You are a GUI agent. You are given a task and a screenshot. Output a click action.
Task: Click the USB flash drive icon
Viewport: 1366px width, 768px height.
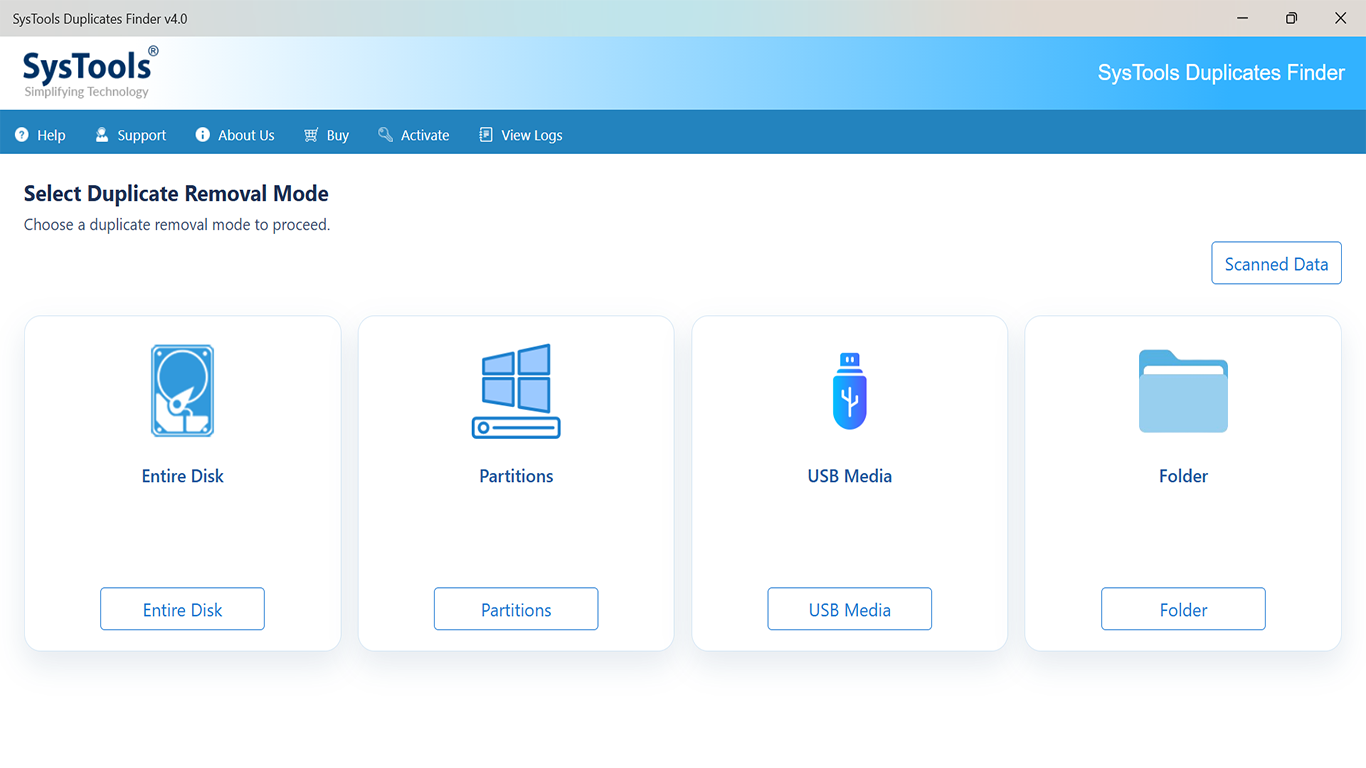coord(850,391)
